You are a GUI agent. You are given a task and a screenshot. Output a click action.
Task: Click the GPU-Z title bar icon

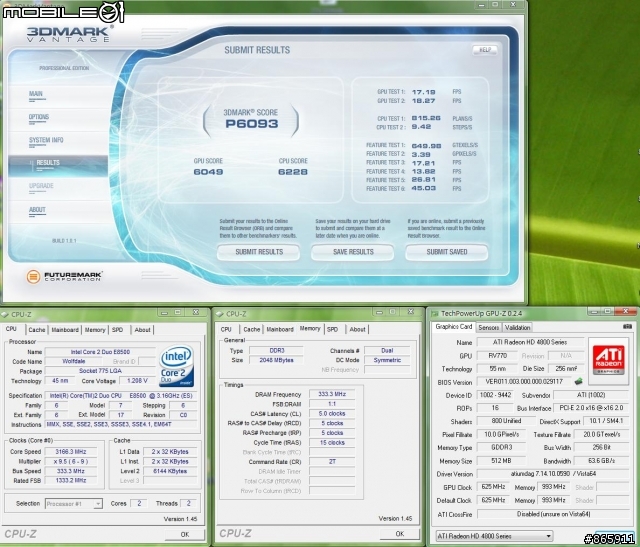tap(434, 314)
